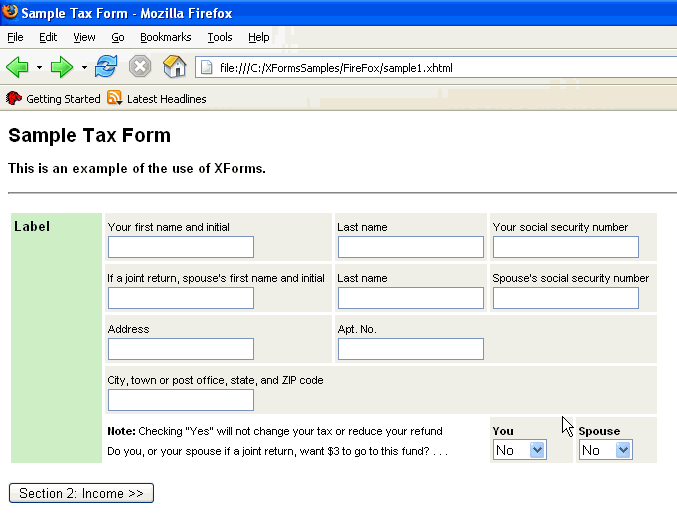Go to the Home page icon
Screen dimensions: 677x514
(x=175, y=67)
